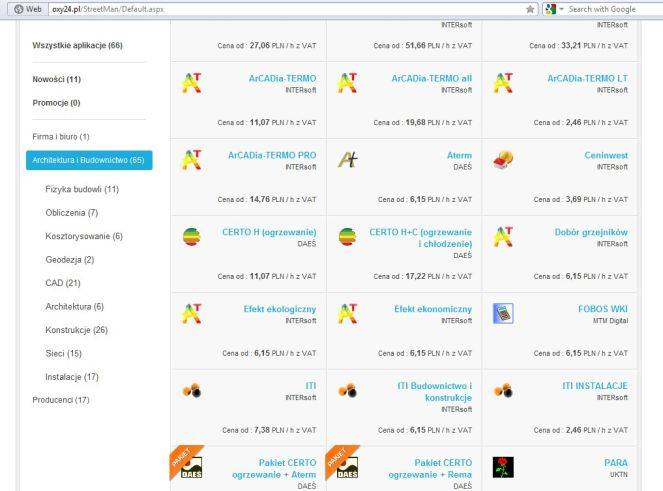The width and height of the screenshot is (663, 491).
Task: Open Sieci (15) subcategory
Action: [x=63, y=354]
